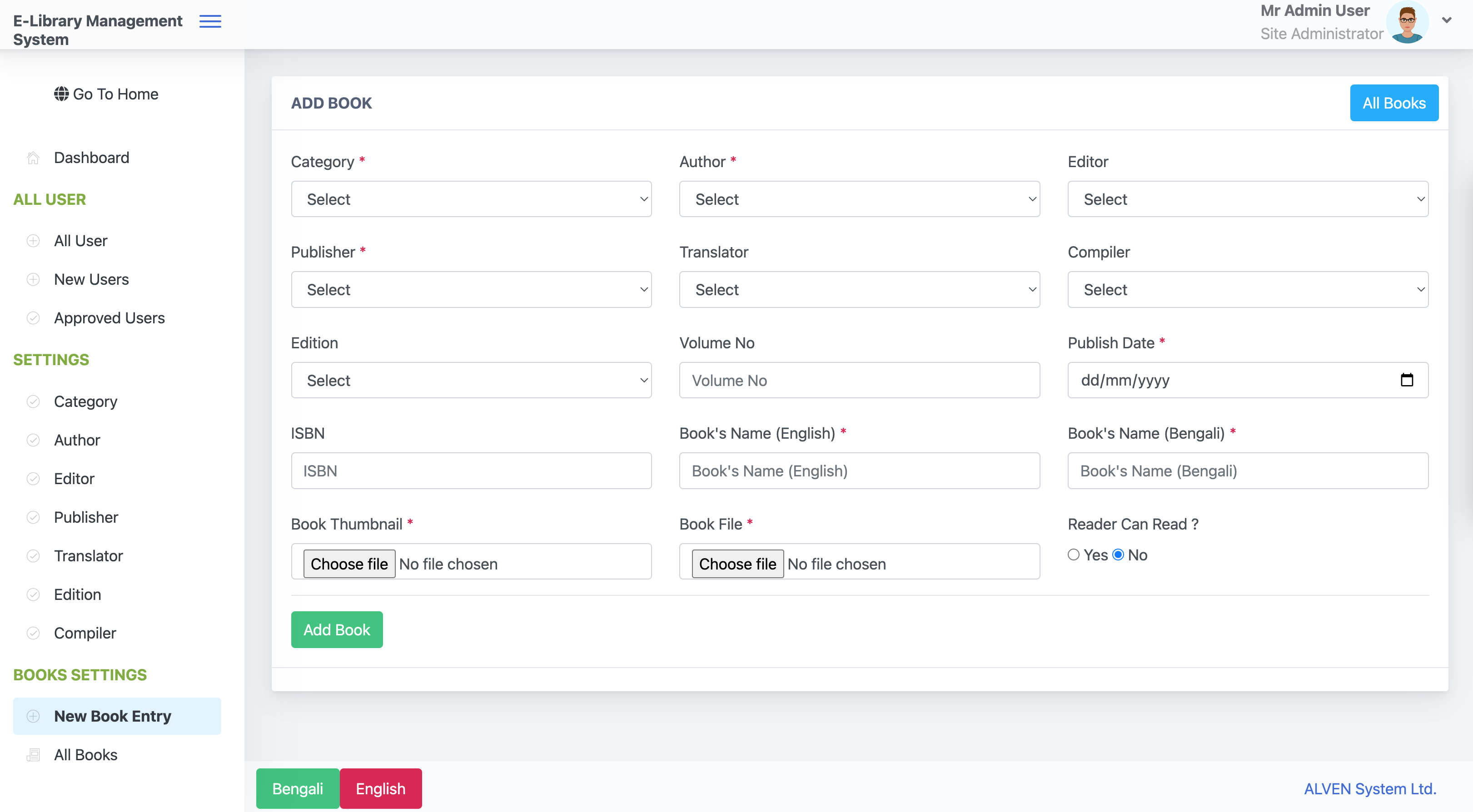Click the document icon beside All Books sidebar
This screenshot has height=812, width=1473.
pos(33,755)
